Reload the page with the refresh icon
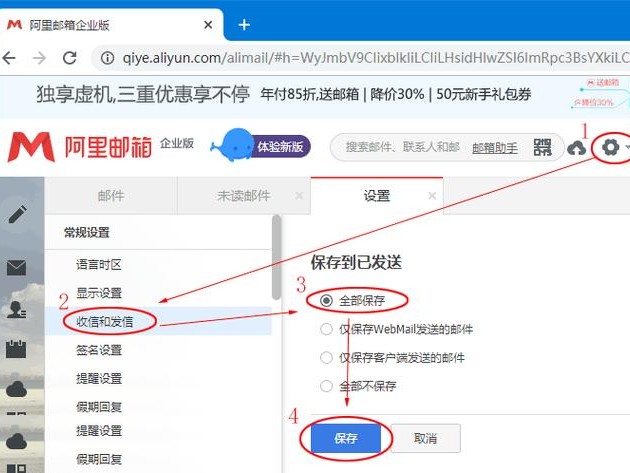This screenshot has width=630, height=473. 70,58
